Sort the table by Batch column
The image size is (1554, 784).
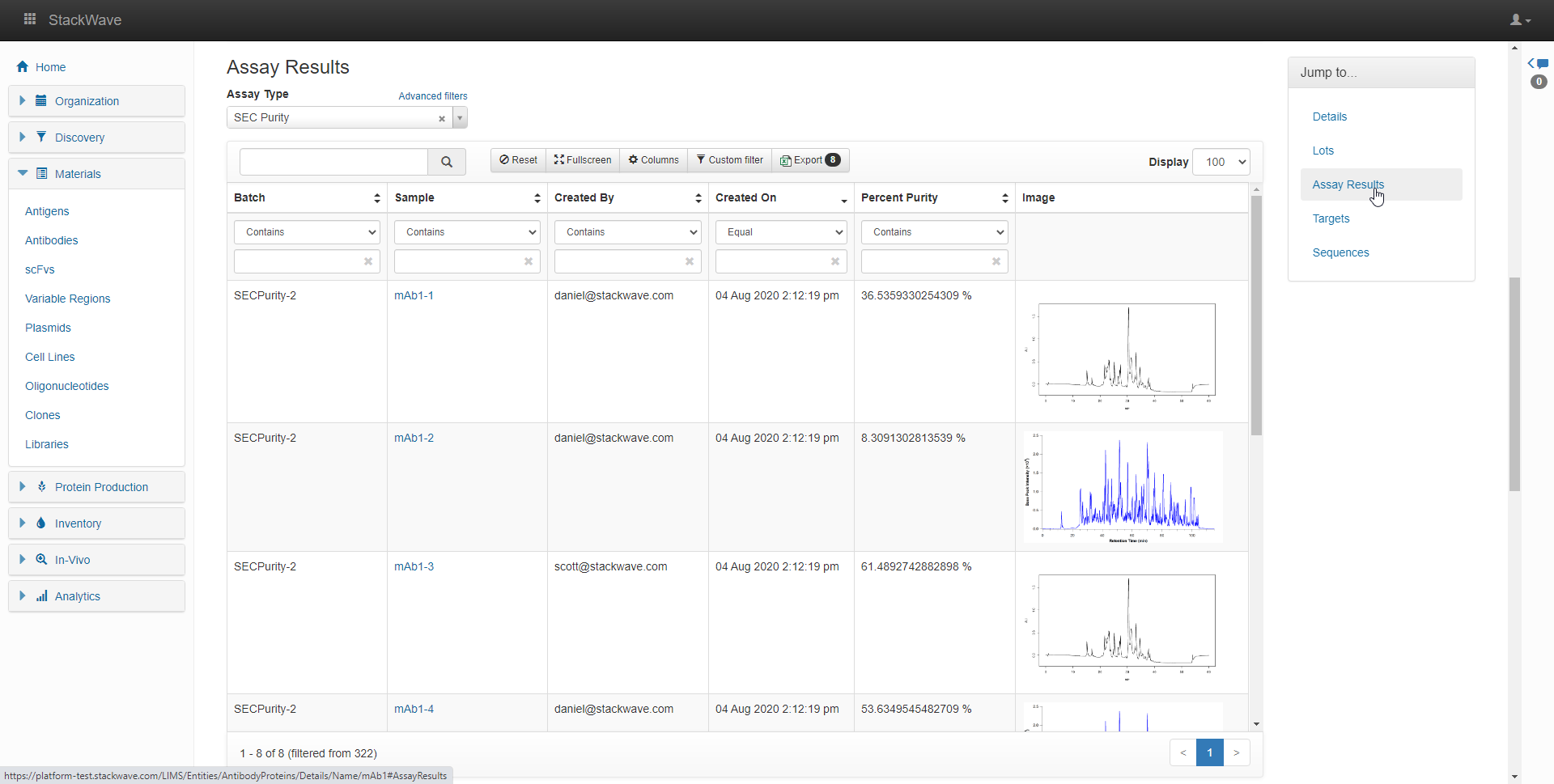click(x=377, y=198)
